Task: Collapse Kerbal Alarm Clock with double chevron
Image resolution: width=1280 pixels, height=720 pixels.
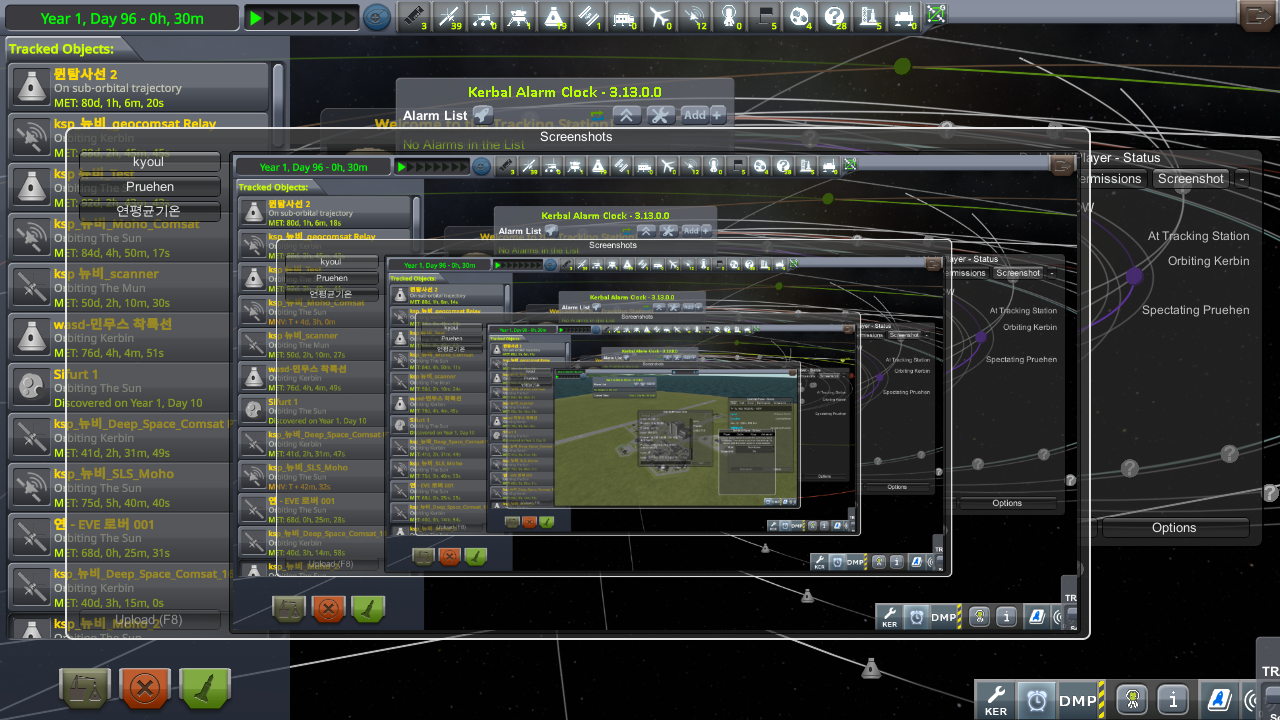Action: [x=627, y=115]
